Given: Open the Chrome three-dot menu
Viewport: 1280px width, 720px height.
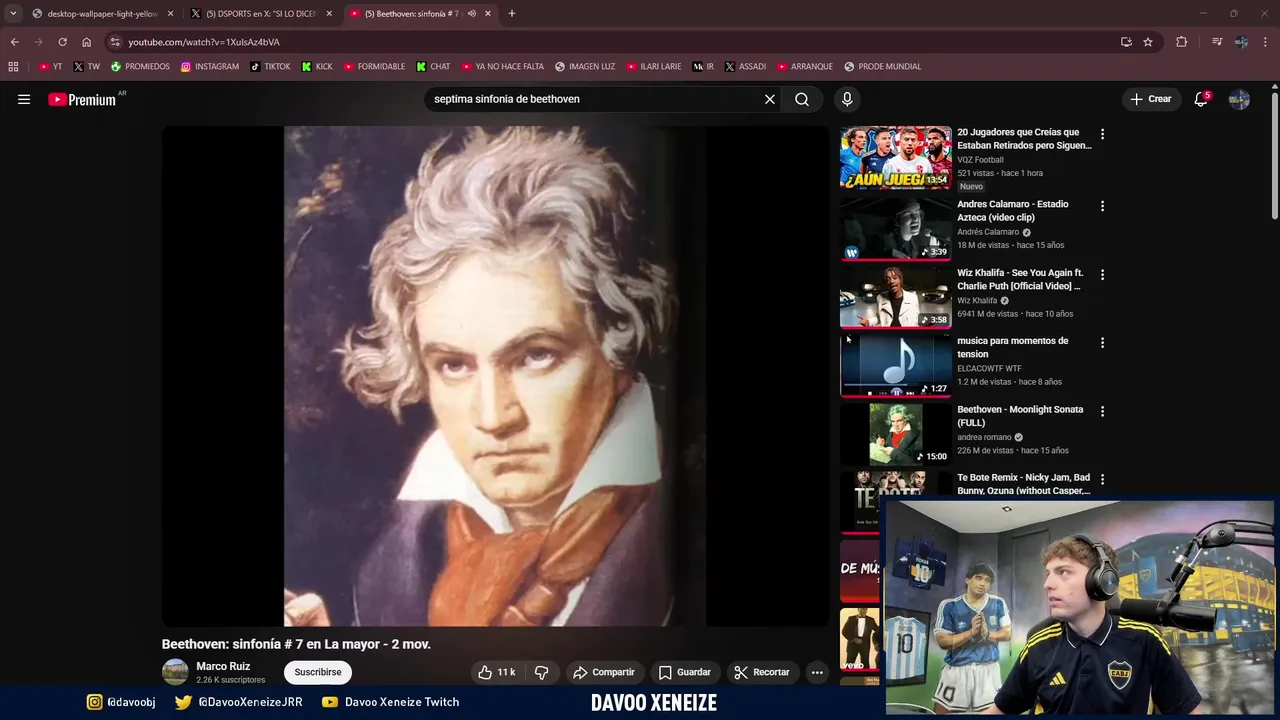Looking at the screenshot, I should coord(1266,42).
